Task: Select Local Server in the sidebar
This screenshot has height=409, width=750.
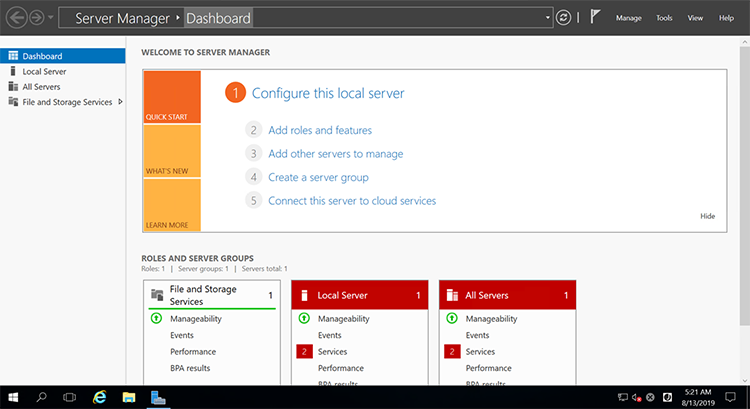Action: coord(44,72)
